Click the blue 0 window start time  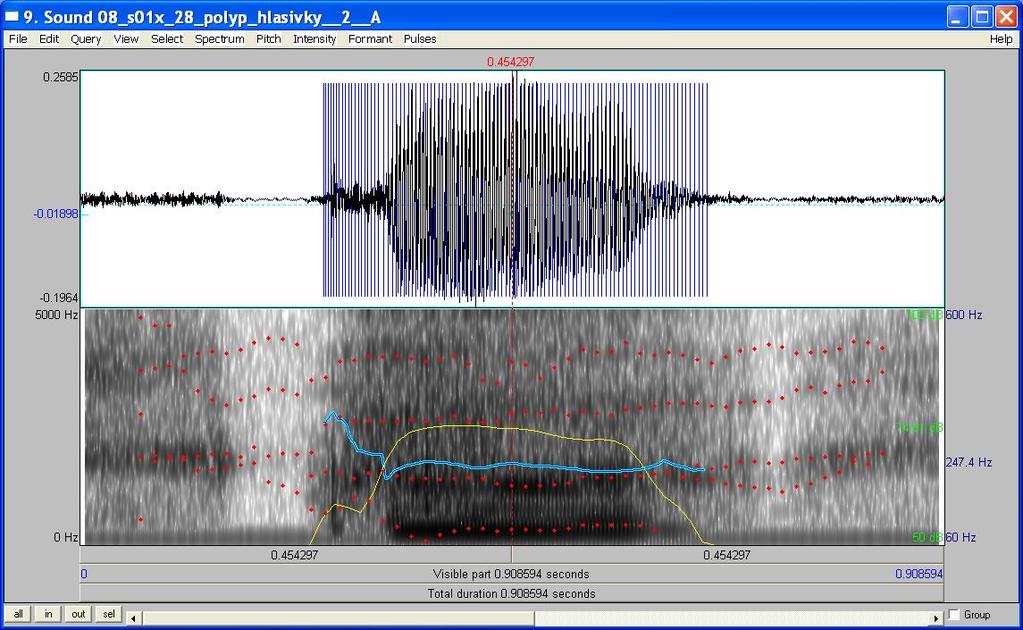tap(84, 574)
